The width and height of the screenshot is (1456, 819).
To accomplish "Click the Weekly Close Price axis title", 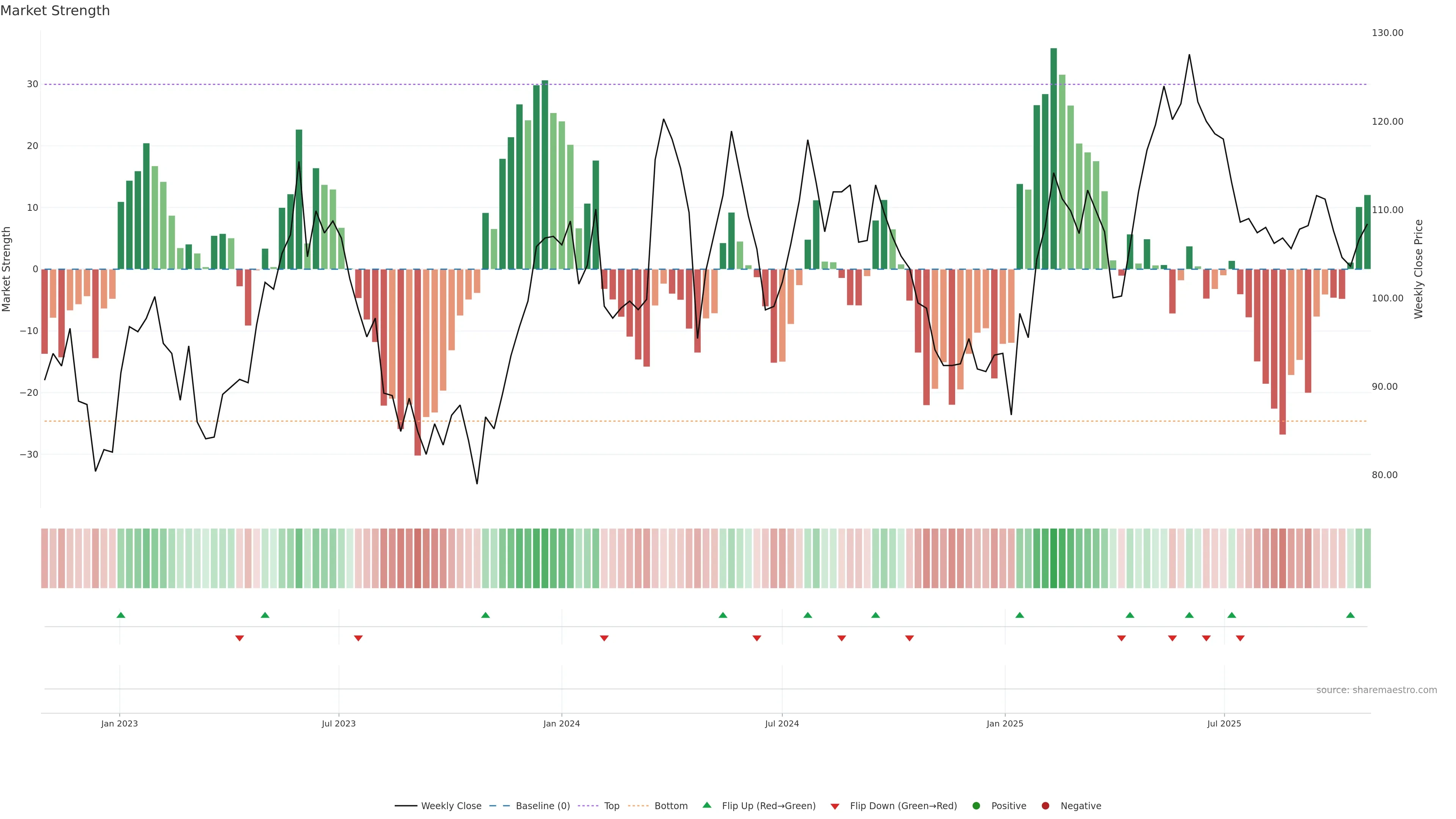I will point(1419,269).
